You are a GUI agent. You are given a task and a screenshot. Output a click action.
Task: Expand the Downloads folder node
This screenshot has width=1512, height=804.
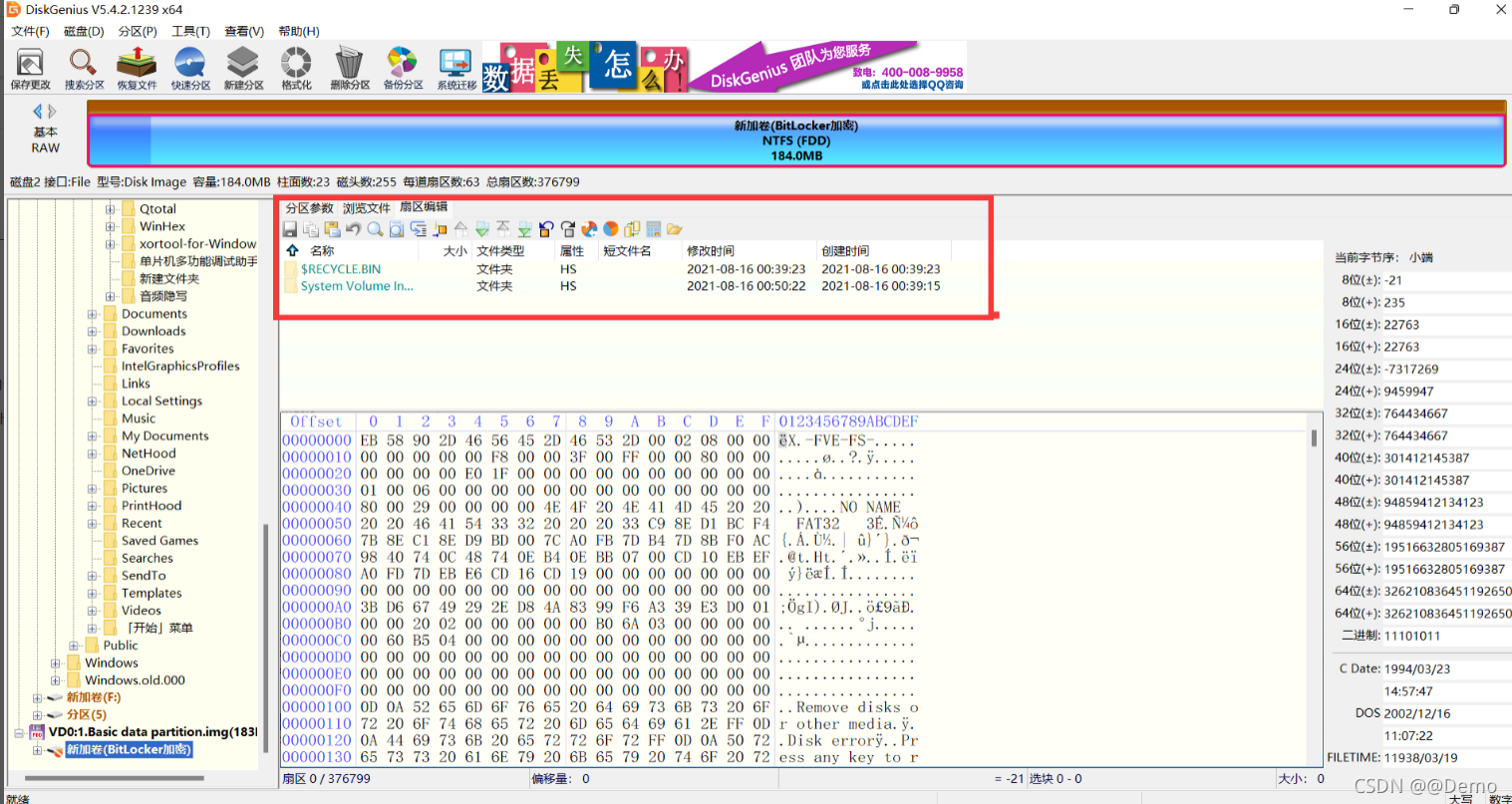(x=93, y=331)
